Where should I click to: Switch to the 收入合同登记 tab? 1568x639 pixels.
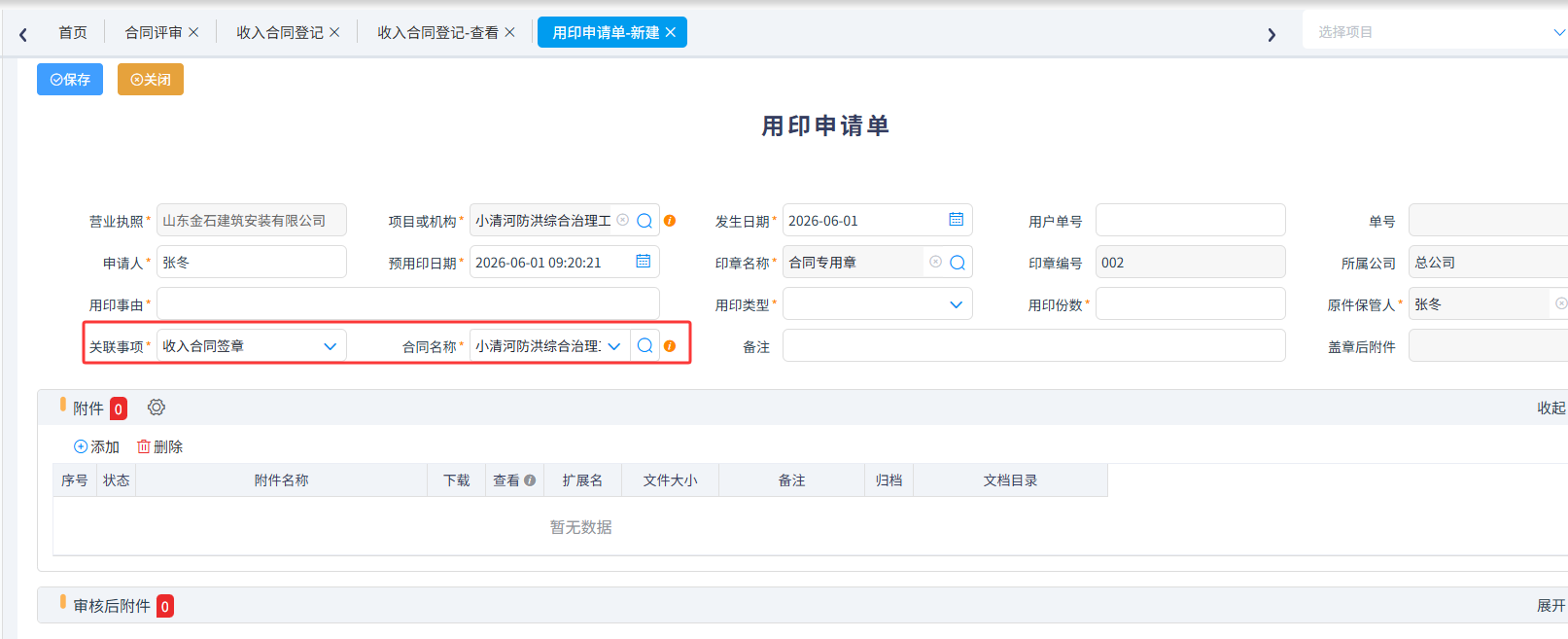(280, 33)
